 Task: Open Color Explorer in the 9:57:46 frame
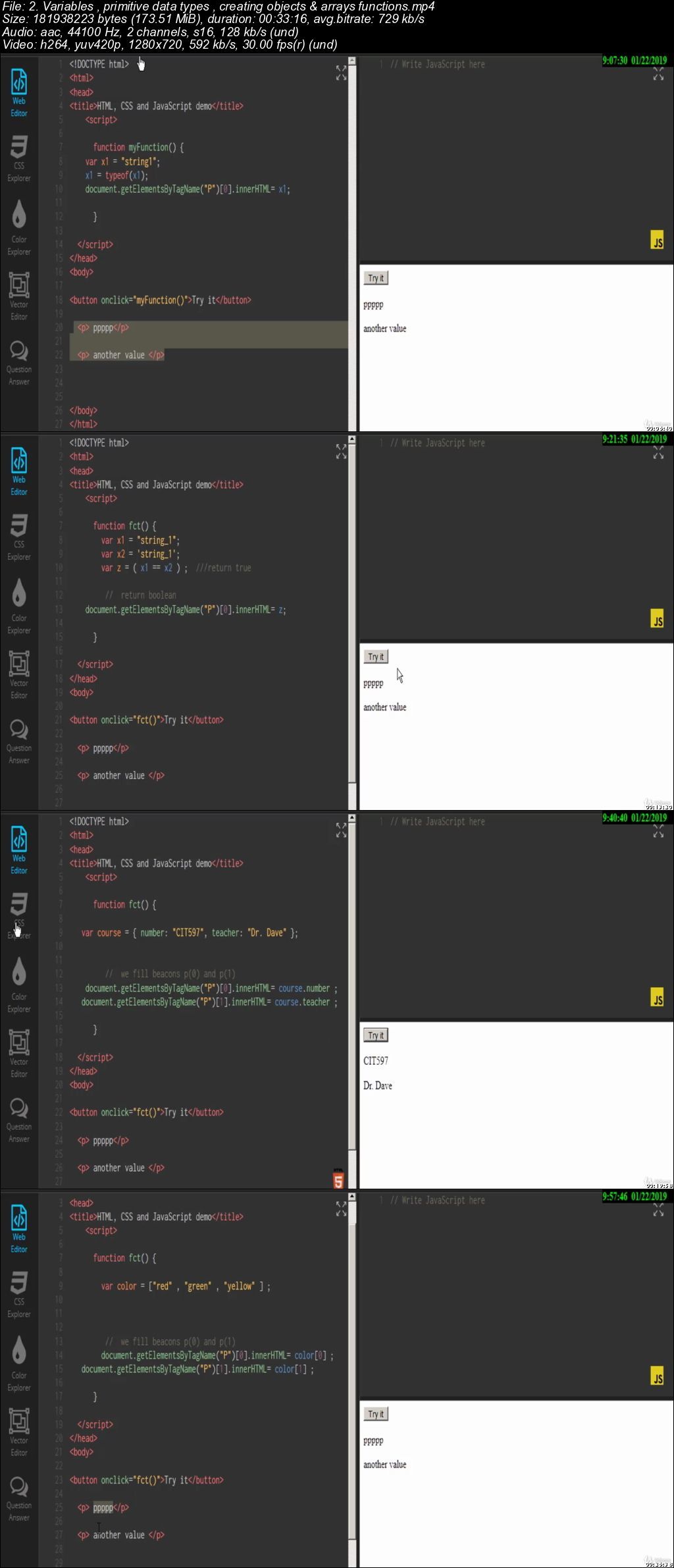[19, 1363]
